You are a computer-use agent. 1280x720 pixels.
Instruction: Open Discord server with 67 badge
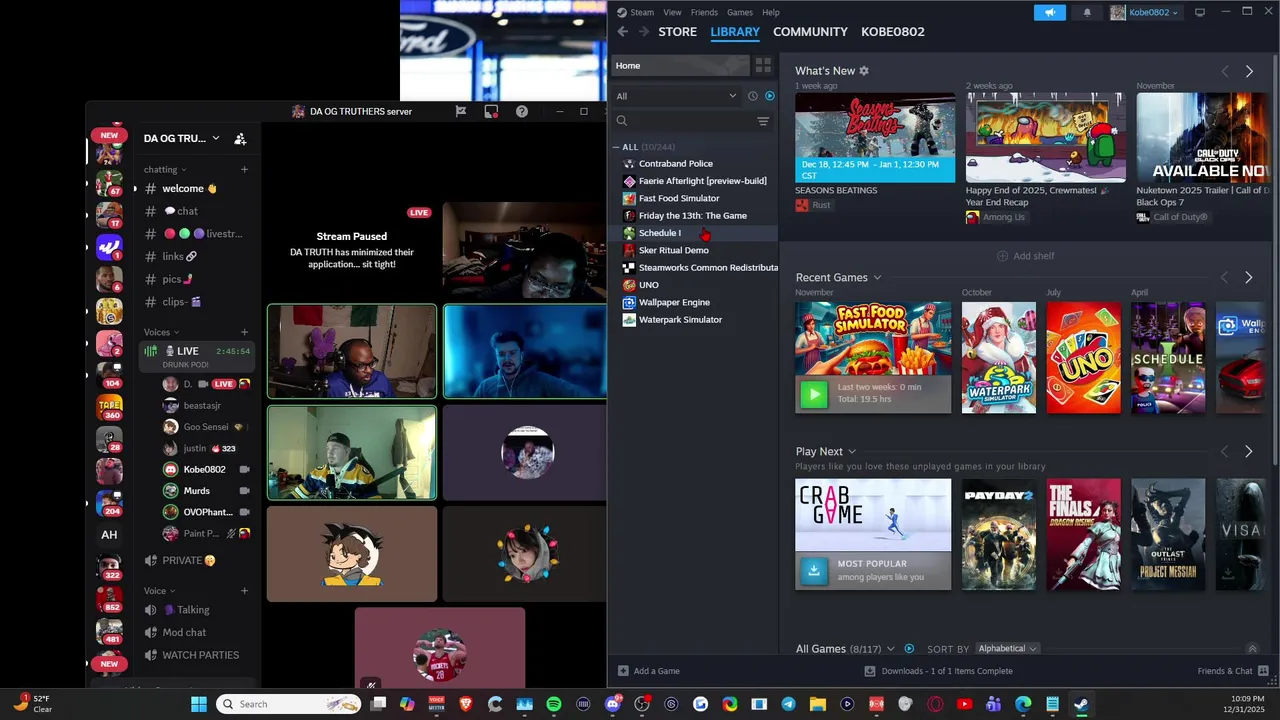click(x=109, y=184)
